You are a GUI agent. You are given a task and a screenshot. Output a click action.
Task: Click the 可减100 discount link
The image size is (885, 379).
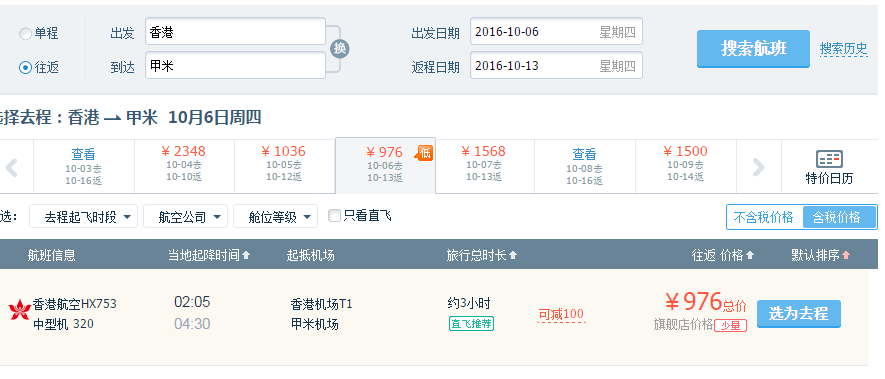pyautogui.click(x=561, y=315)
